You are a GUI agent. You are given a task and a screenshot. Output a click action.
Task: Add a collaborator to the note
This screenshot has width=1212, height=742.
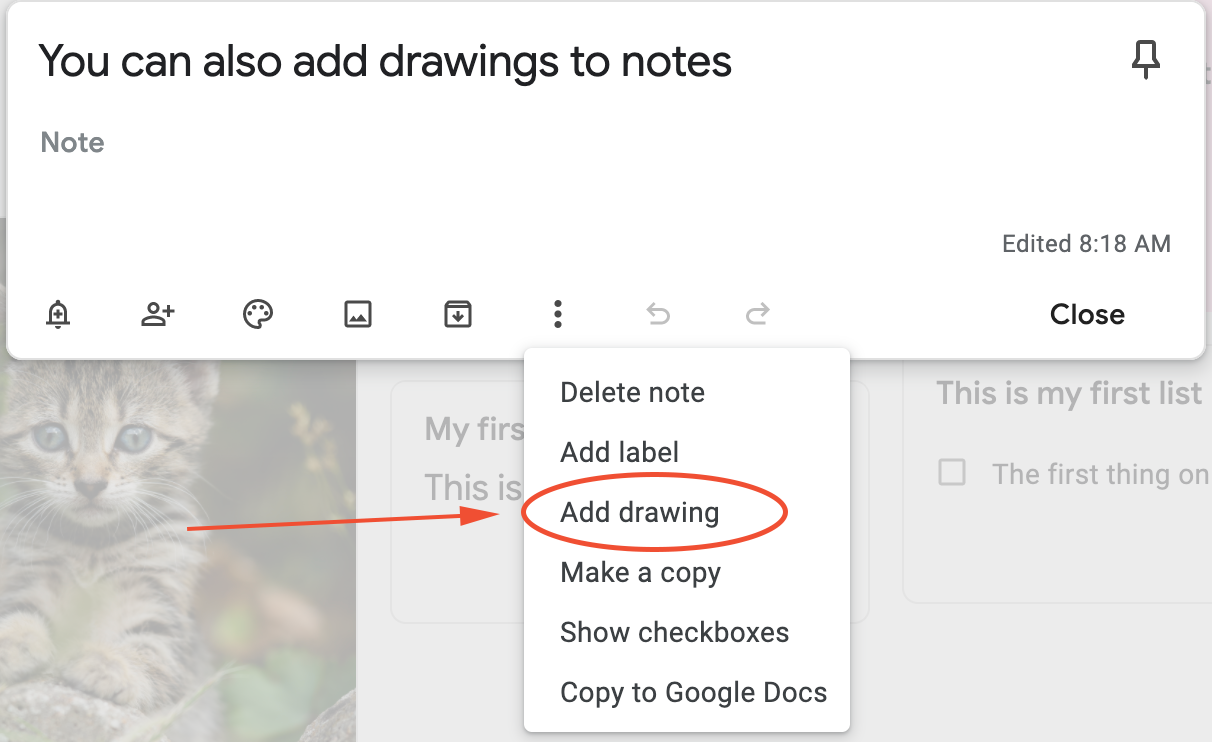157,314
